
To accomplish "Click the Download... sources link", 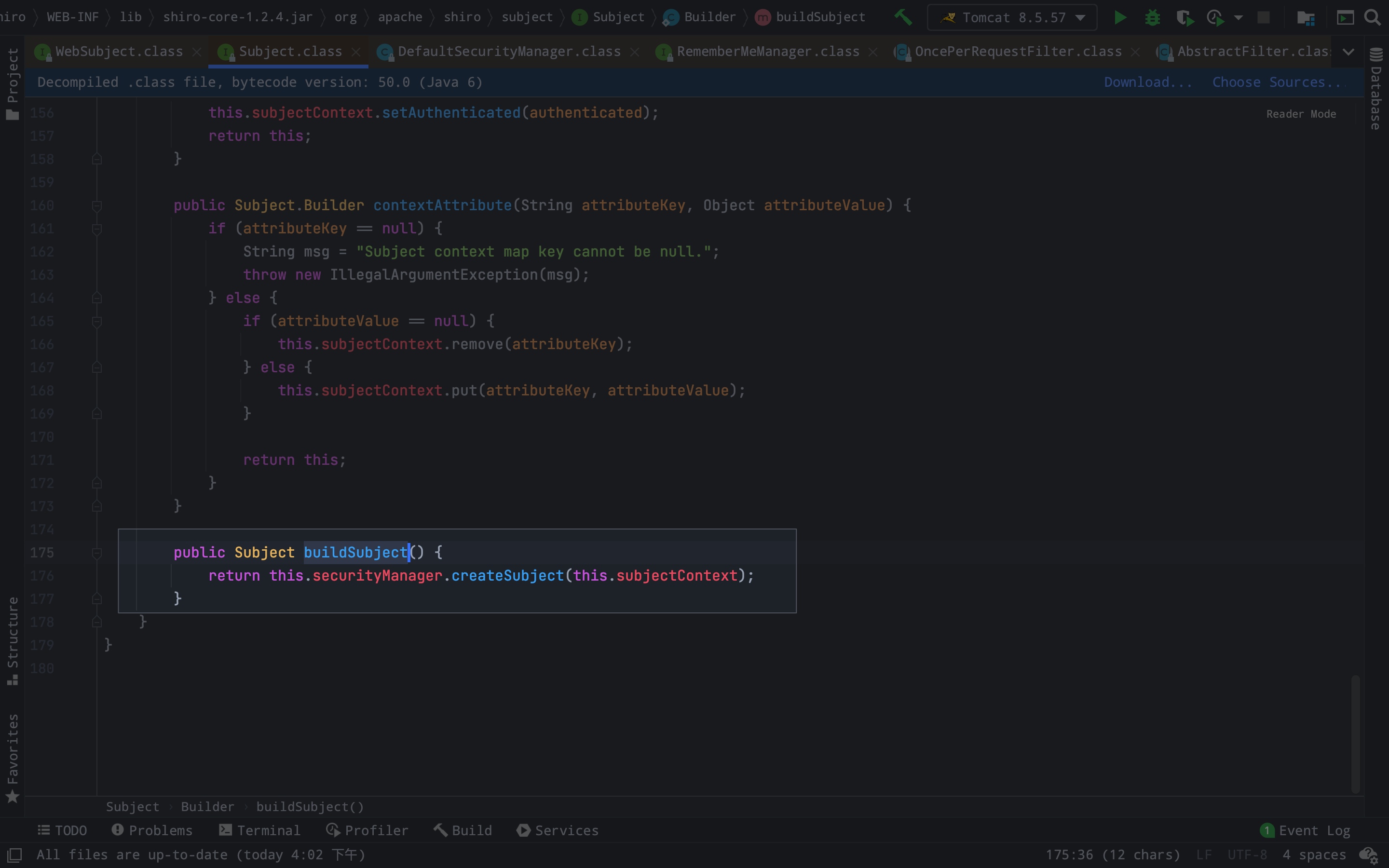I will [1148, 82].
